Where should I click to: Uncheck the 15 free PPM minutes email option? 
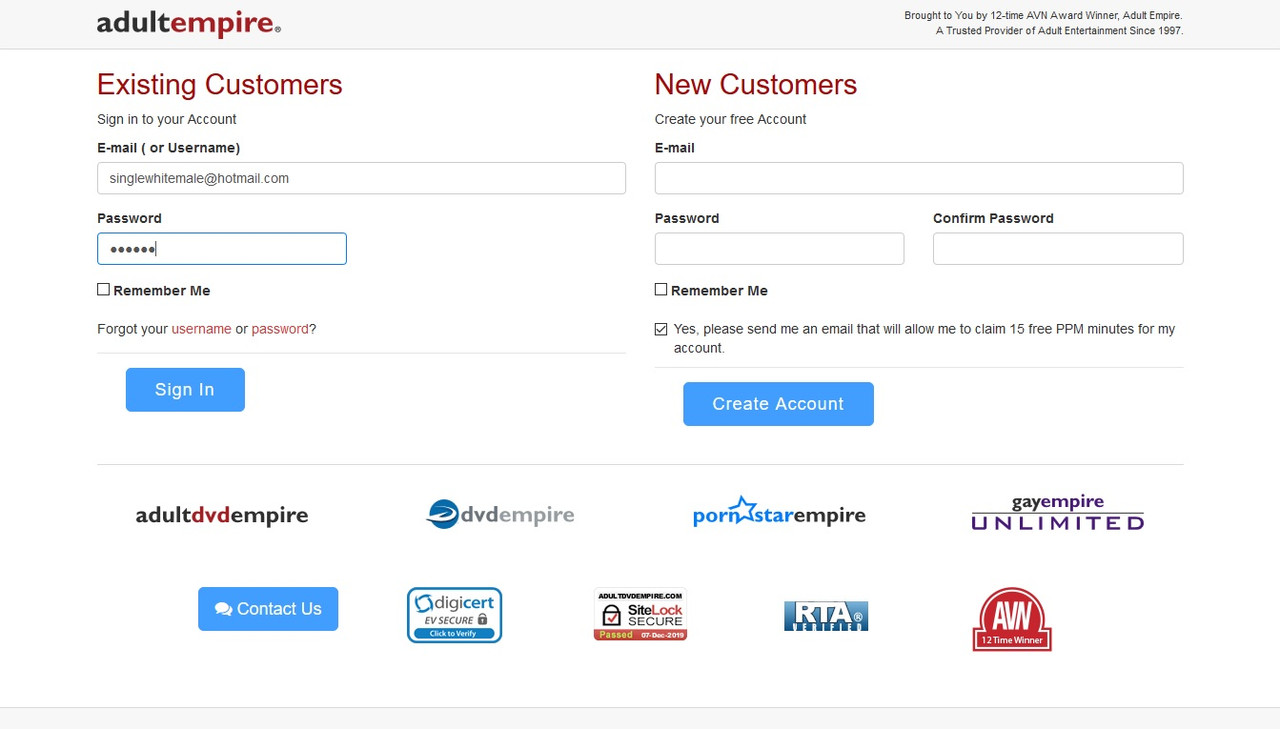point(661,329)
